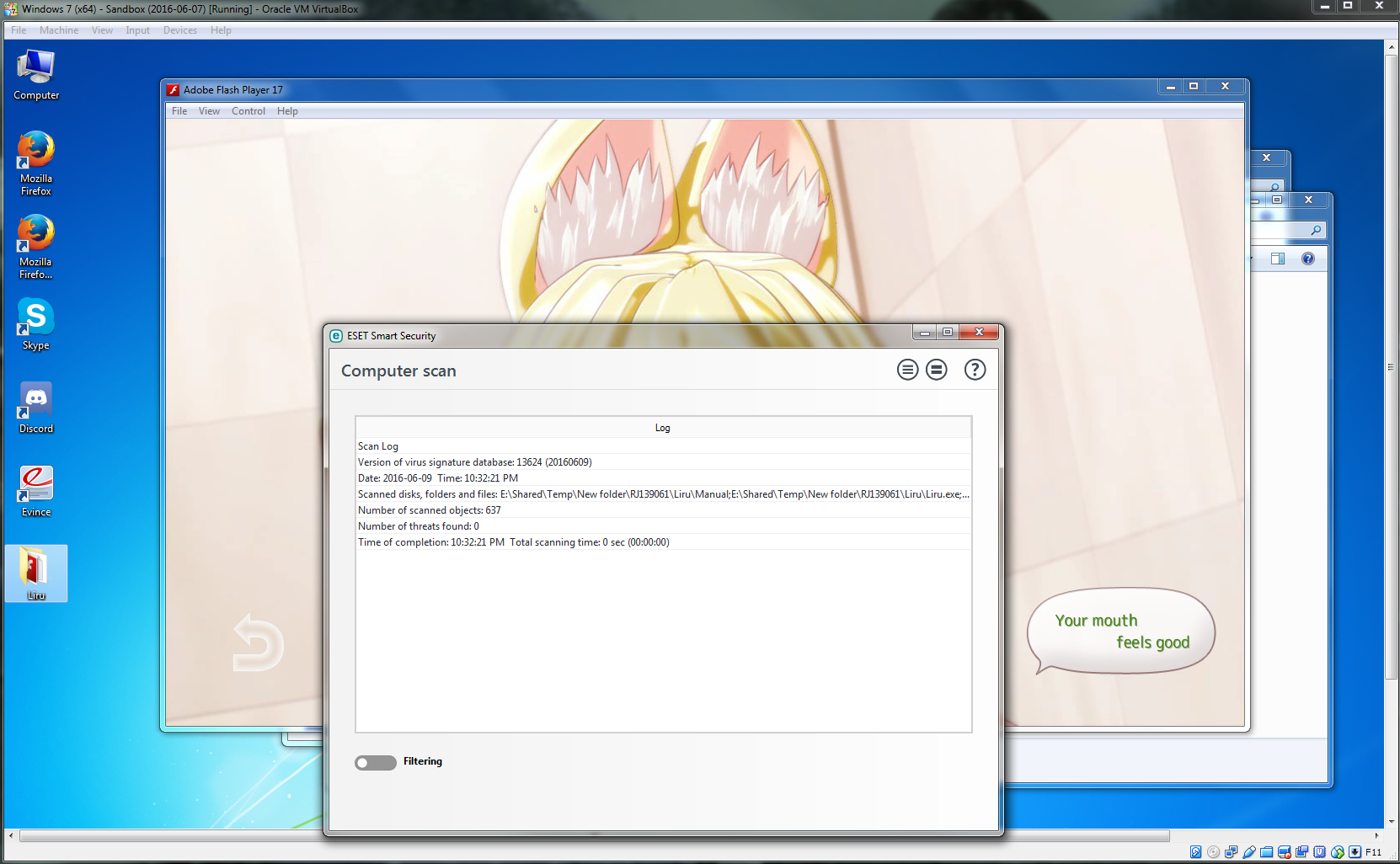Select the 'Scan Log' row
This screenshot has height=864, width=1400.
[663, 446]
